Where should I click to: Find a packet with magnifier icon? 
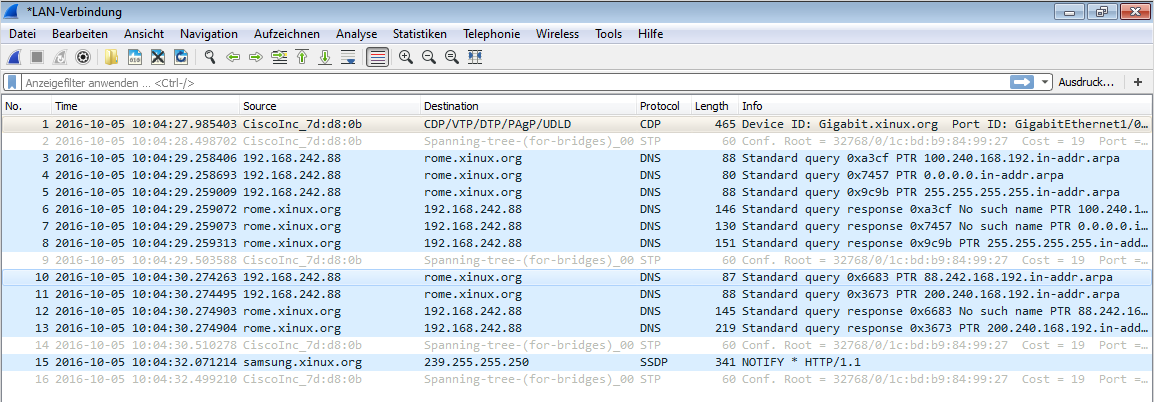point(210,57)
